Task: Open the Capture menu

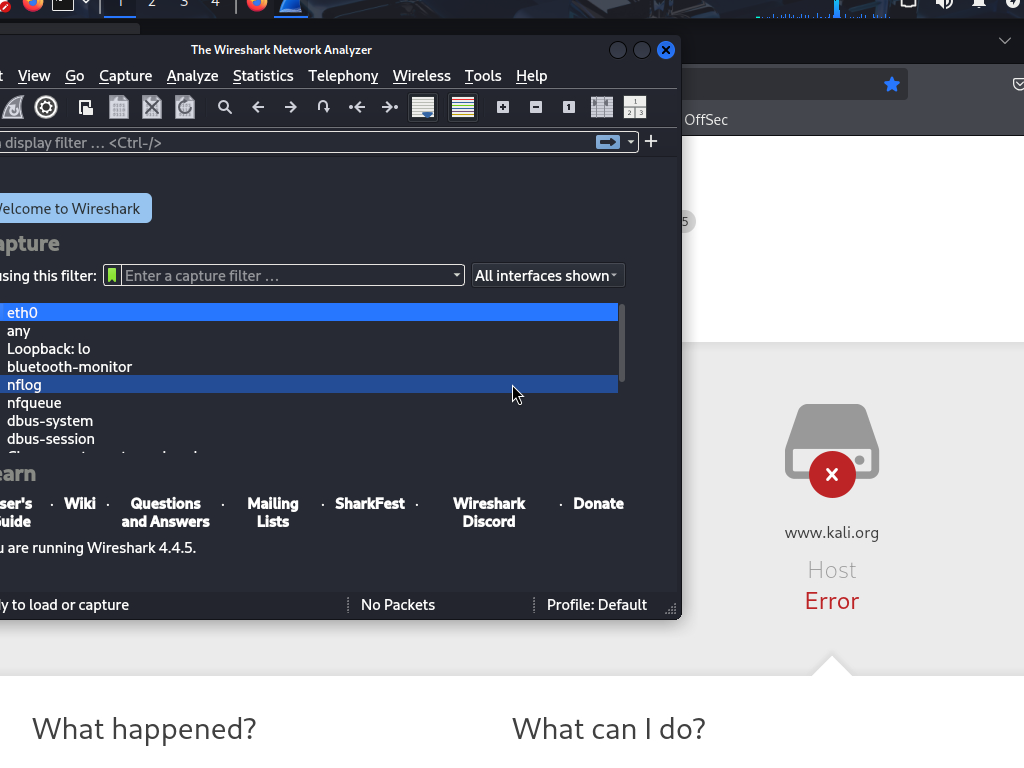Action: point(125,76)
